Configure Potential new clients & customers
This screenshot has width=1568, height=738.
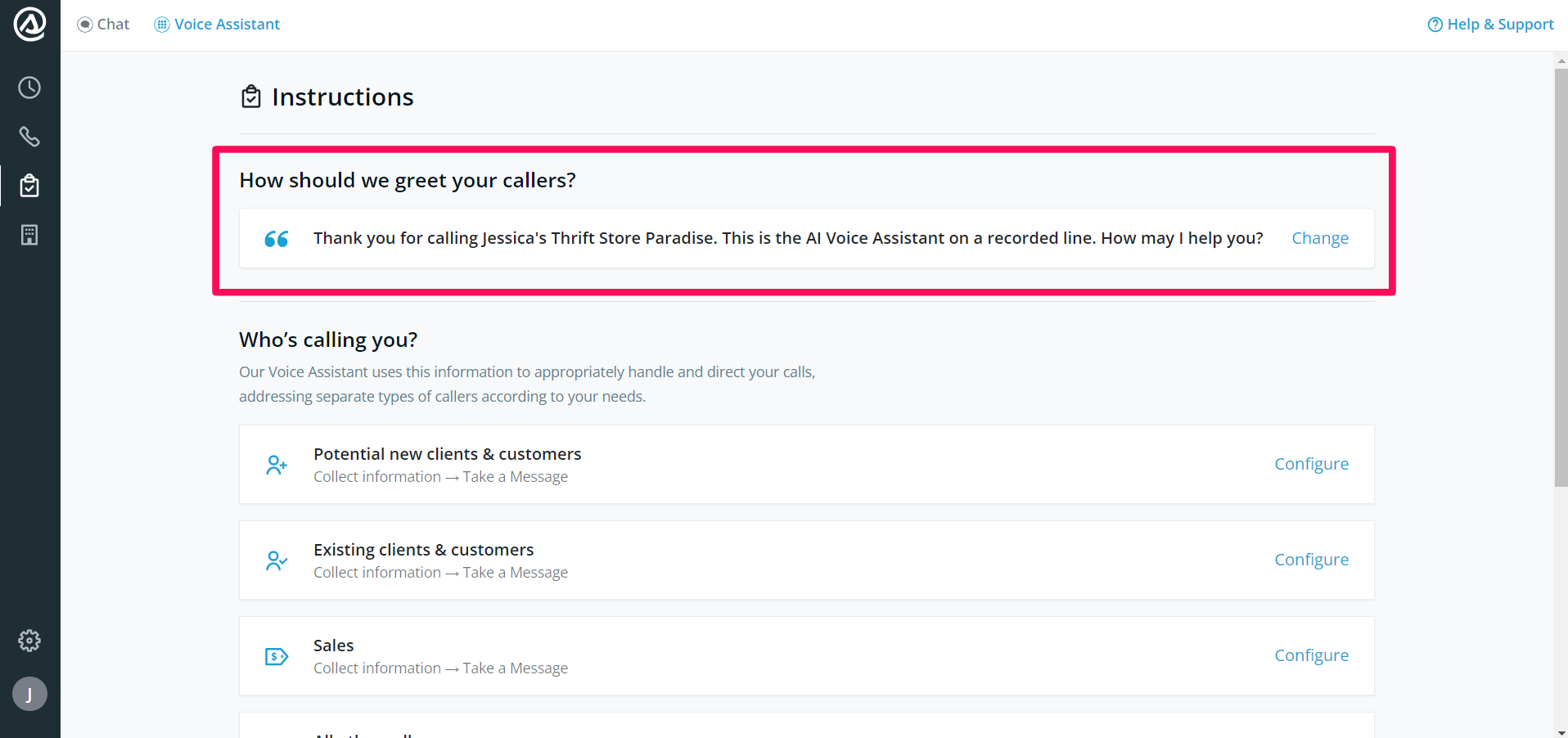click(x=1311, y=464)
